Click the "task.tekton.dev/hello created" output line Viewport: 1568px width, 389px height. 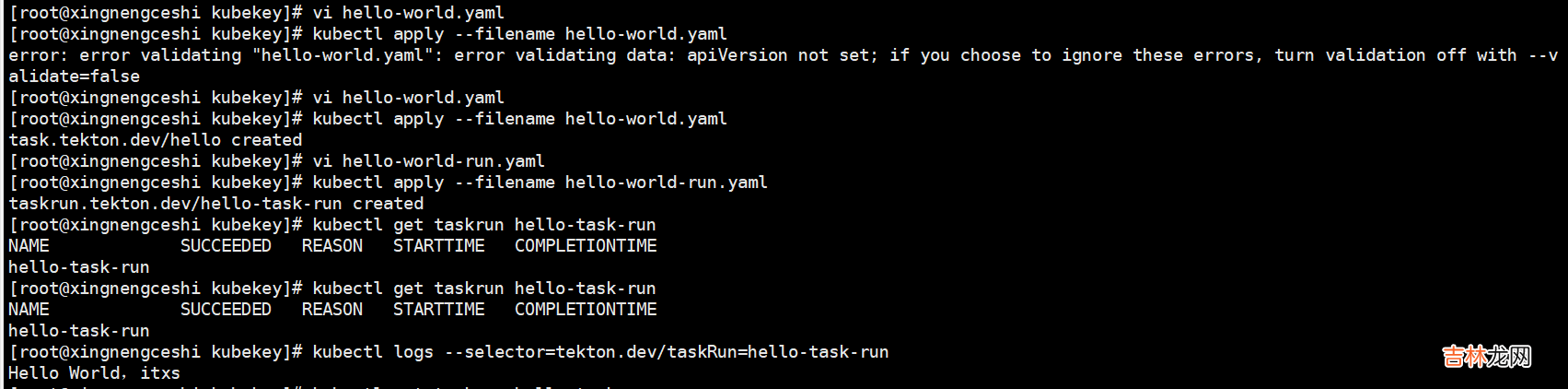click(155, 140)
